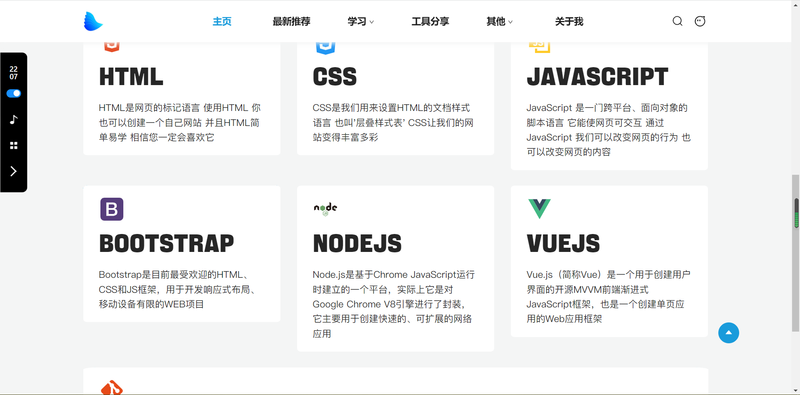Click the 22 07 clock display
Viewport: 800px width, 395px height.
(14, 73)
